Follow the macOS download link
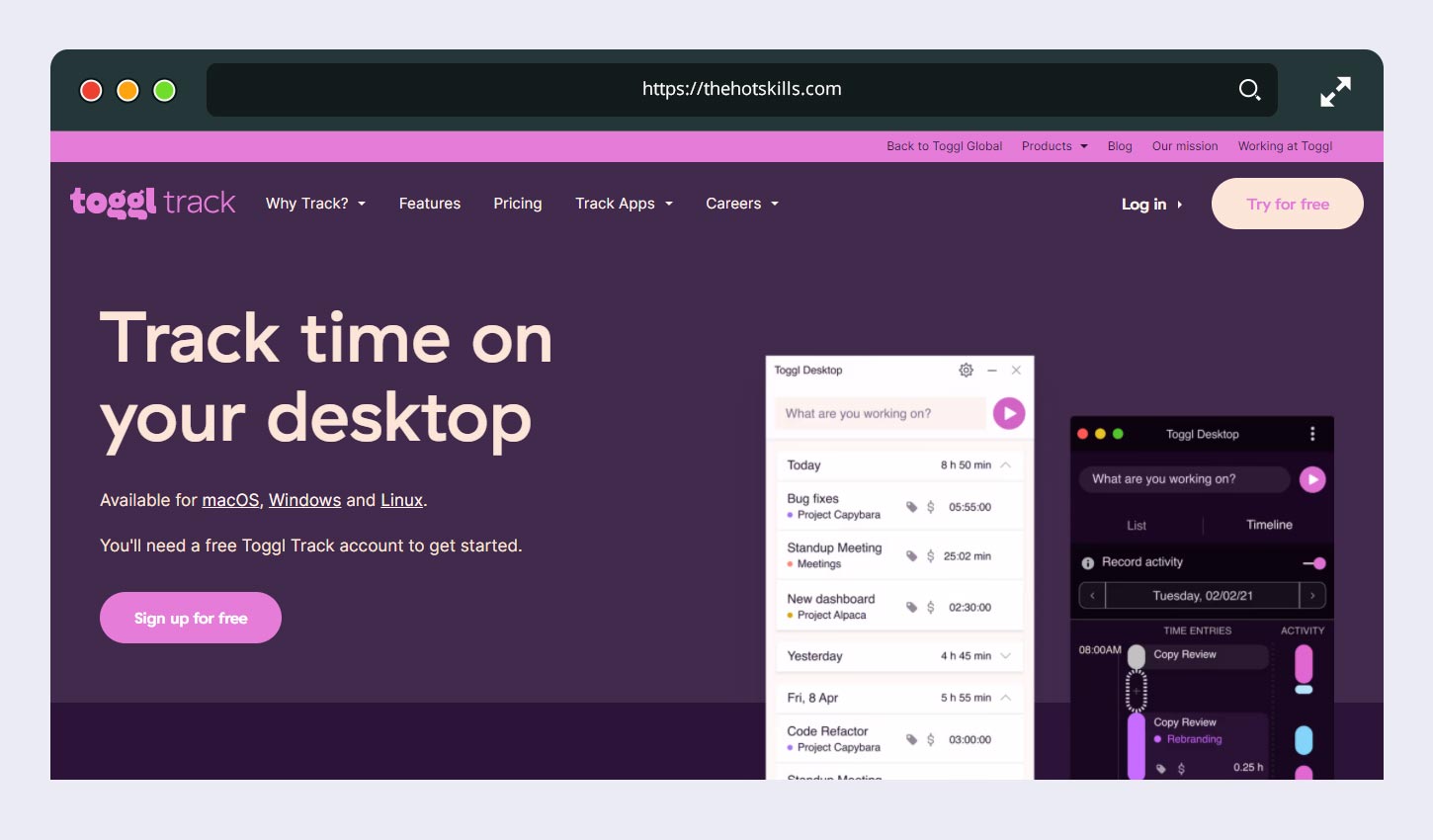Viewport: 1433px width, 840px height. point(230,500)
